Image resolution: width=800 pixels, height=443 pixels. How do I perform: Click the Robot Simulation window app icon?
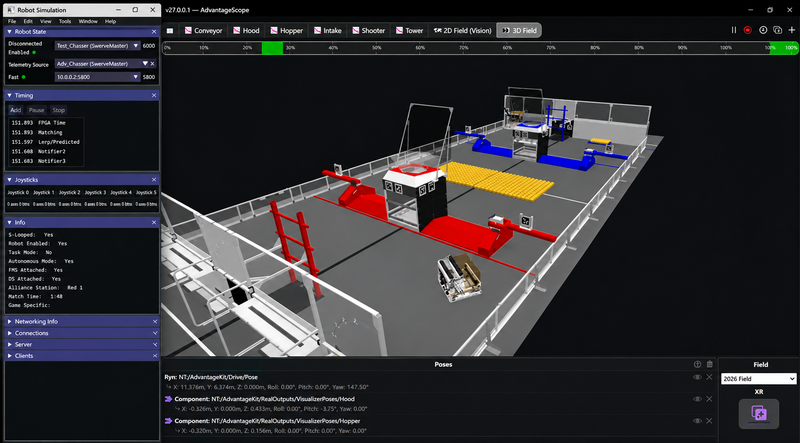pyautogui.click(x=11, y=10)
